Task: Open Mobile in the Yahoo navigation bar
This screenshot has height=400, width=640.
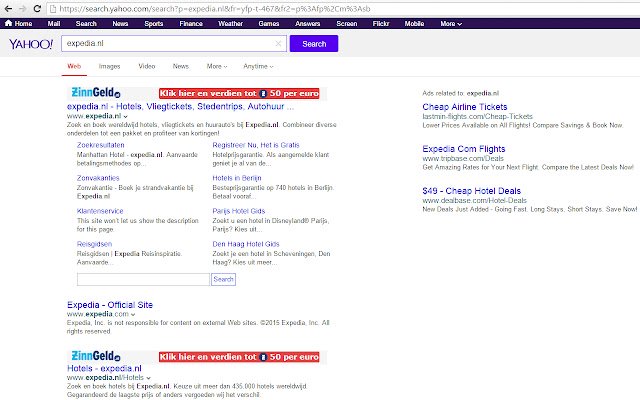Action: click(414, 24)
